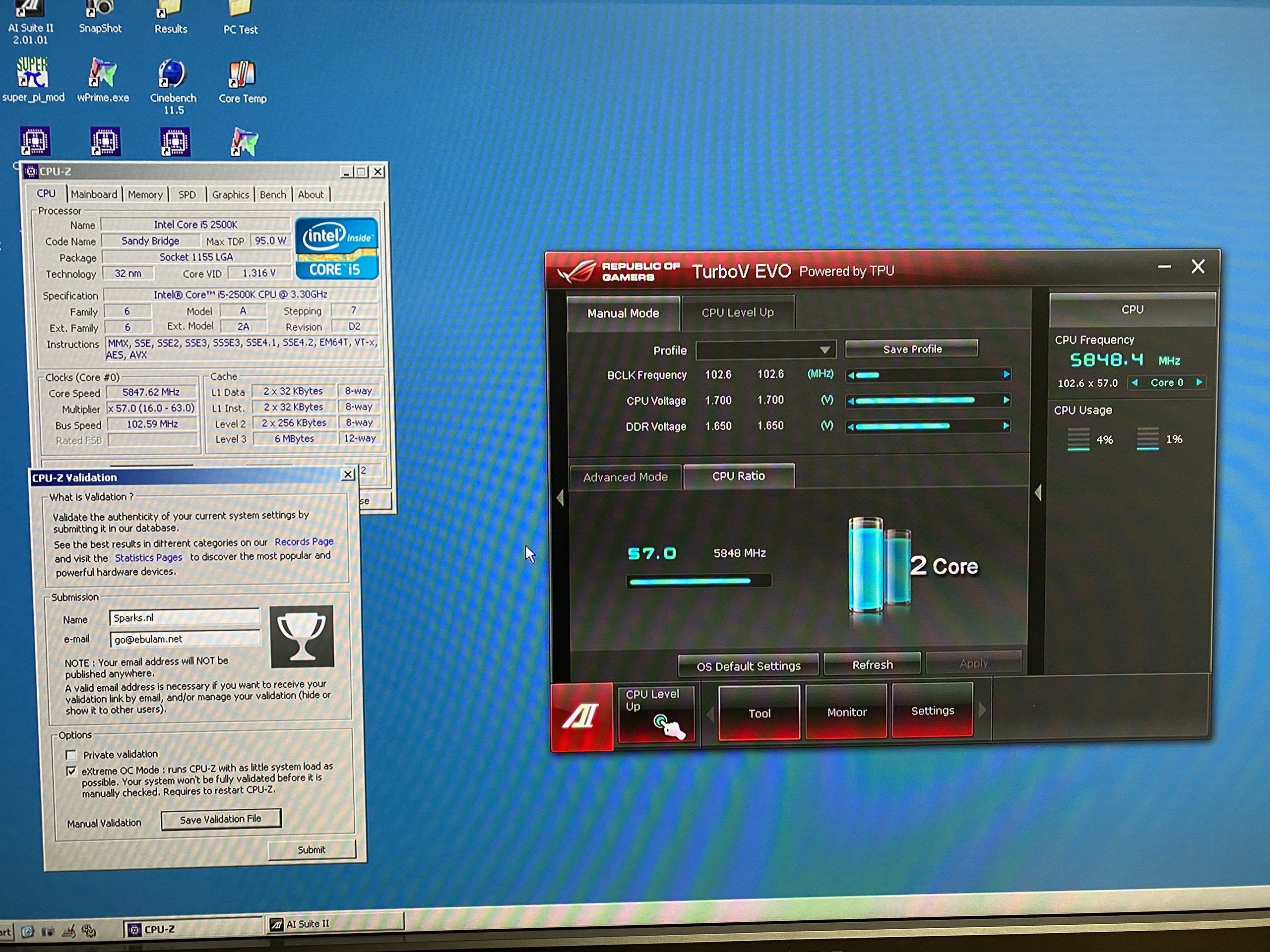
Task: Click the 2 Core cylinder graphic
Action: pyautogui.click(x=880, y=565)
